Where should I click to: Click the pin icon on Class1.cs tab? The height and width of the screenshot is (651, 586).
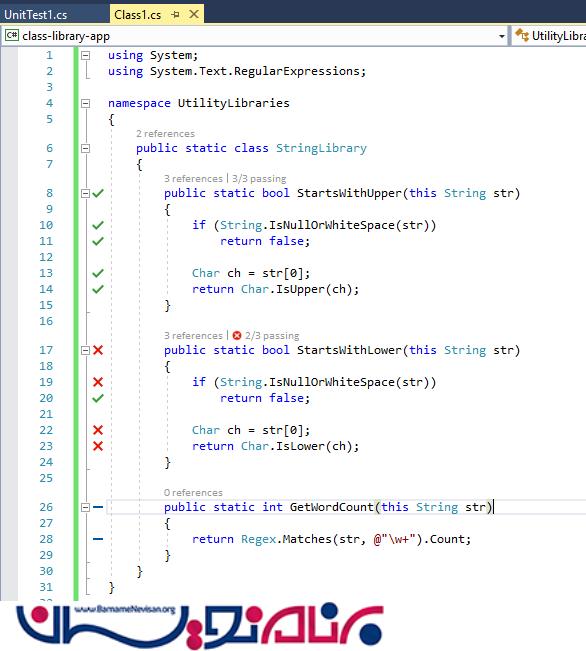point(176,15)
